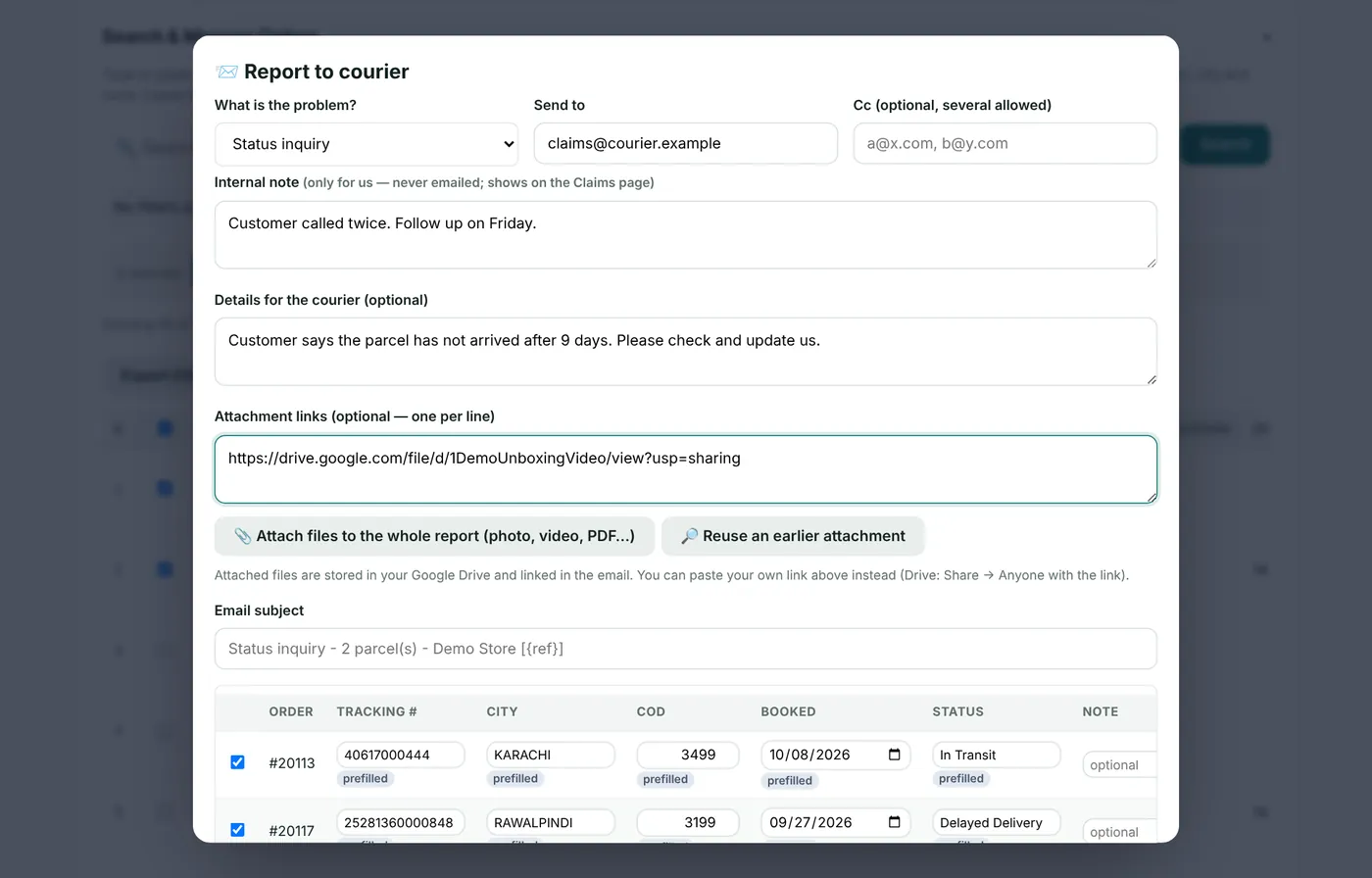Edit tracking number 40617000444
The height and width of the screenshot is (878, 1372).
[x=401, y=755]
